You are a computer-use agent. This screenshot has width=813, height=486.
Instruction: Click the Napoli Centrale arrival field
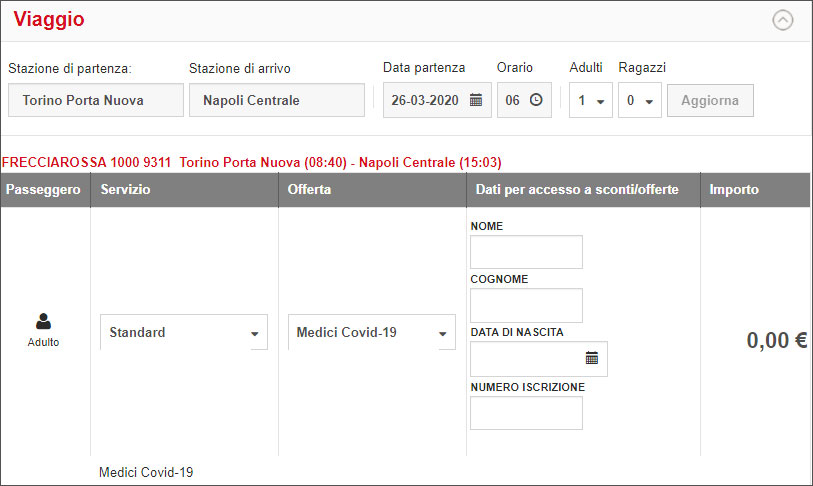point(277,100)
